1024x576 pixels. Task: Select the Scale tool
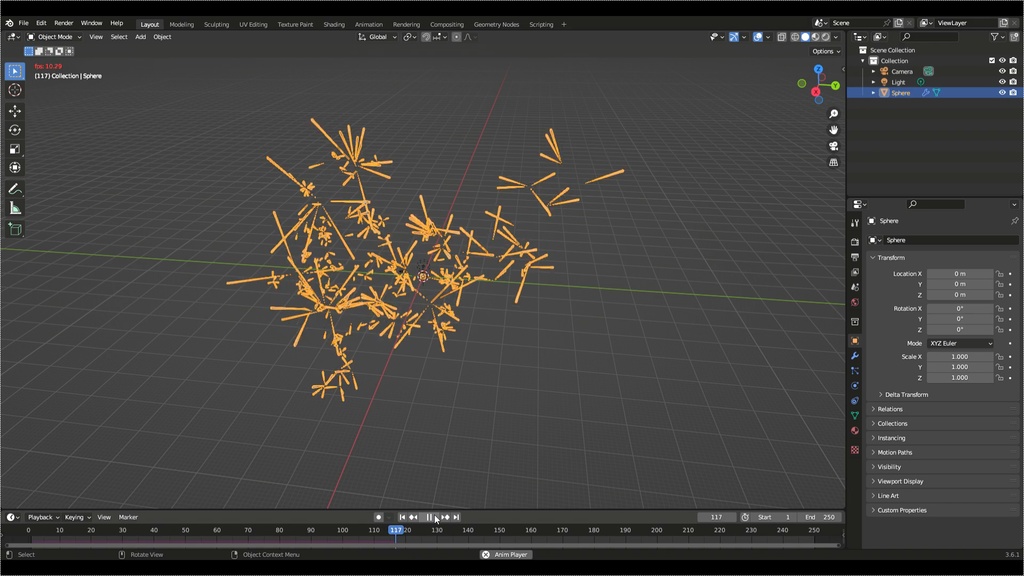[x=15, y=150]
